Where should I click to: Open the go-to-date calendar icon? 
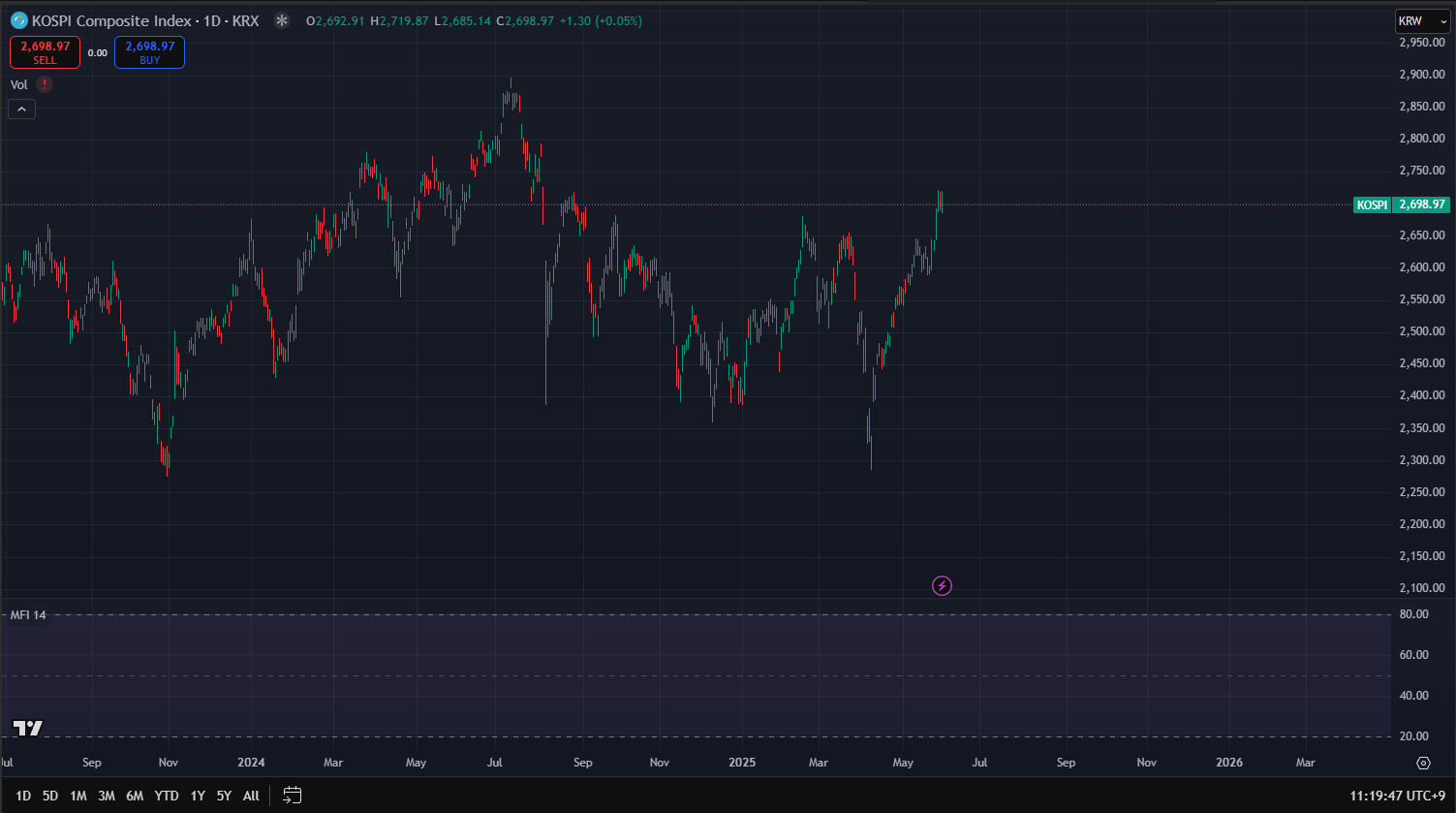pos(293,796)
